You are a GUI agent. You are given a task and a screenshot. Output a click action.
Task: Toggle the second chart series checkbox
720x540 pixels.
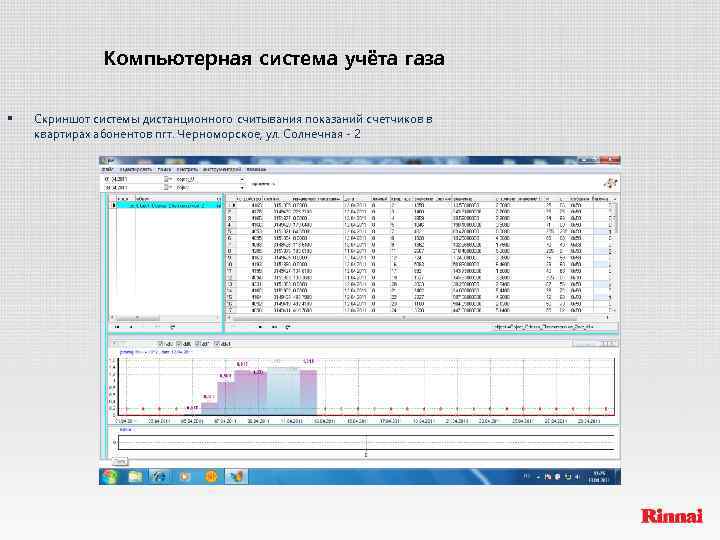point(179,343)
